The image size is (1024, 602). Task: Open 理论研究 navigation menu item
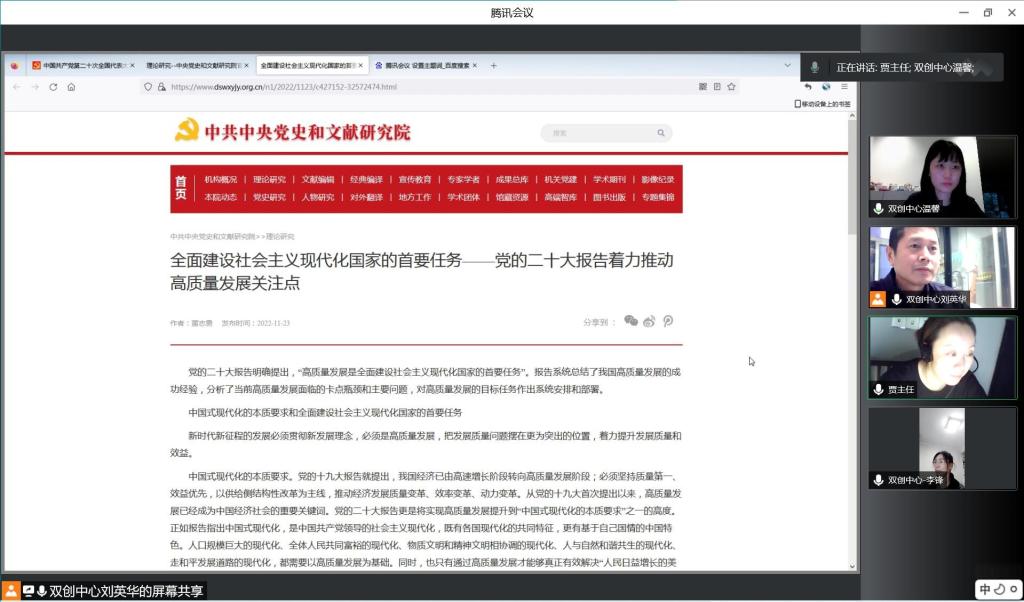click(x=269, y=180)
